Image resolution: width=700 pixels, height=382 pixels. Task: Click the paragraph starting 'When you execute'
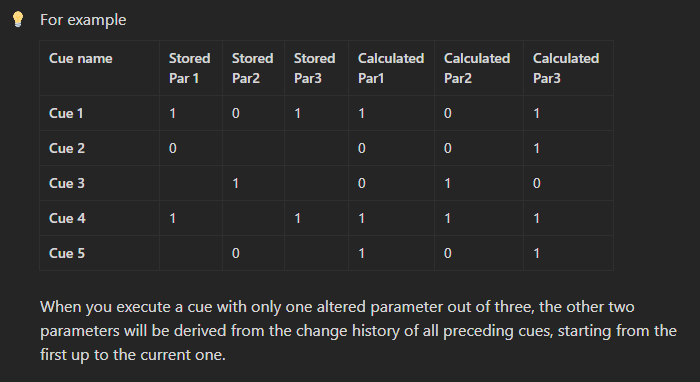(358, 331)
